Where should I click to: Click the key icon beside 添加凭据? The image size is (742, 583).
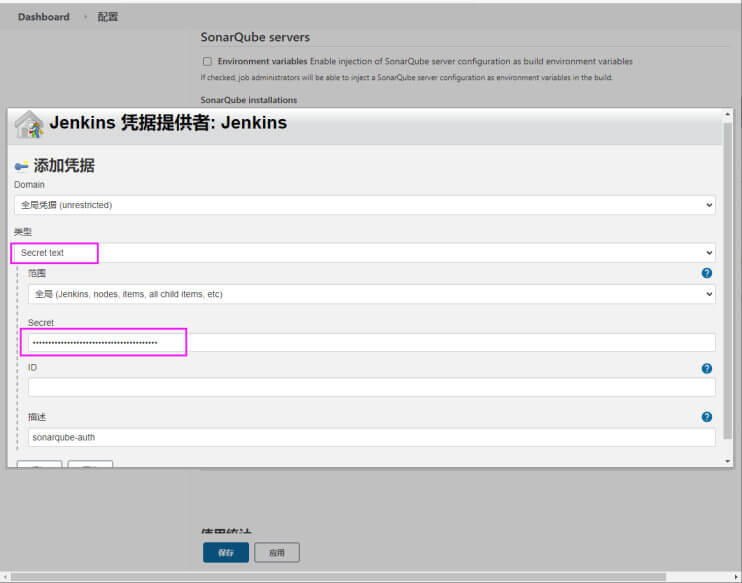point(22,166)
